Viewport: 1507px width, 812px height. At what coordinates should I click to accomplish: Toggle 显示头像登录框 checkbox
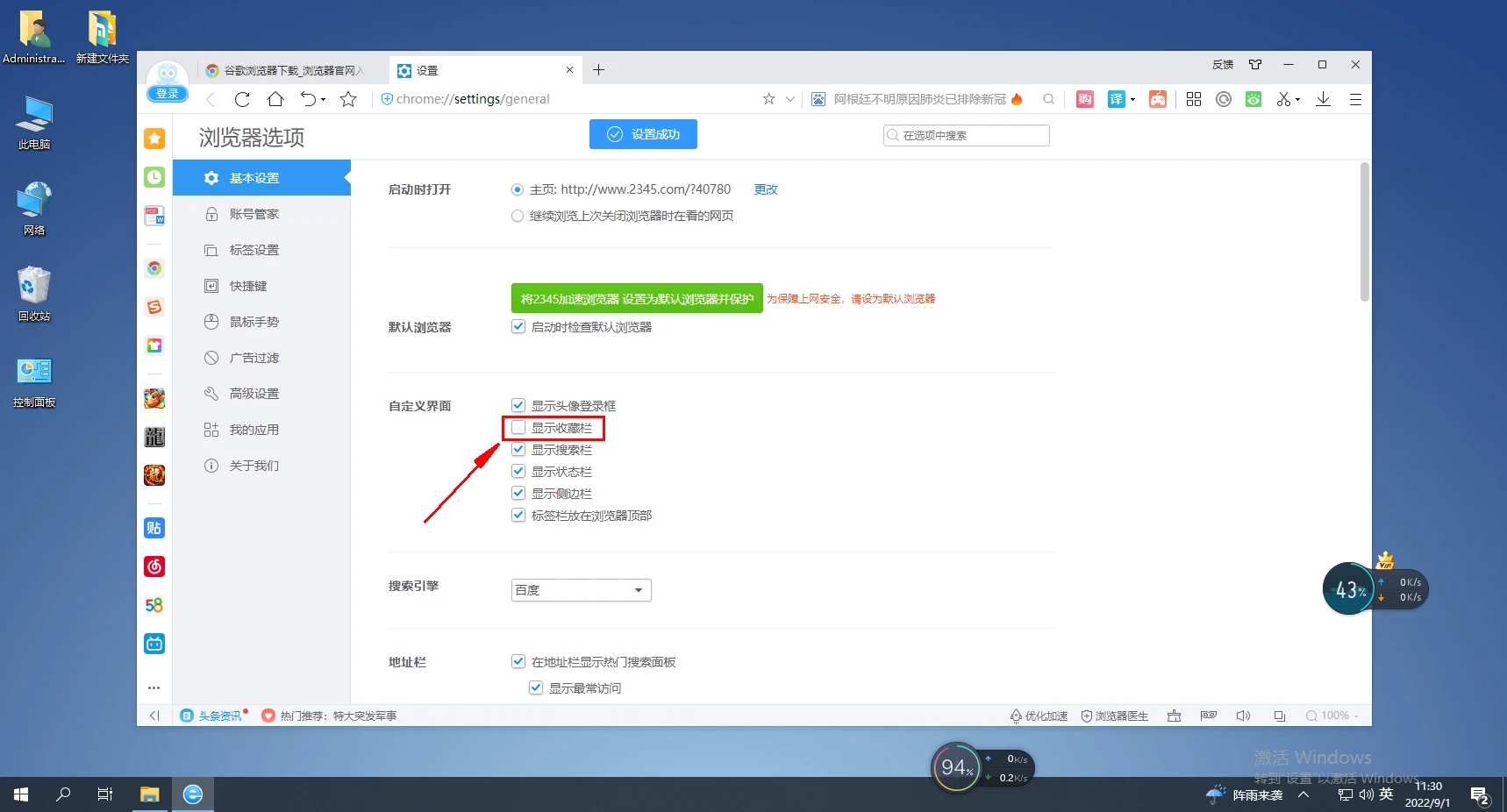tap(518, 405)
